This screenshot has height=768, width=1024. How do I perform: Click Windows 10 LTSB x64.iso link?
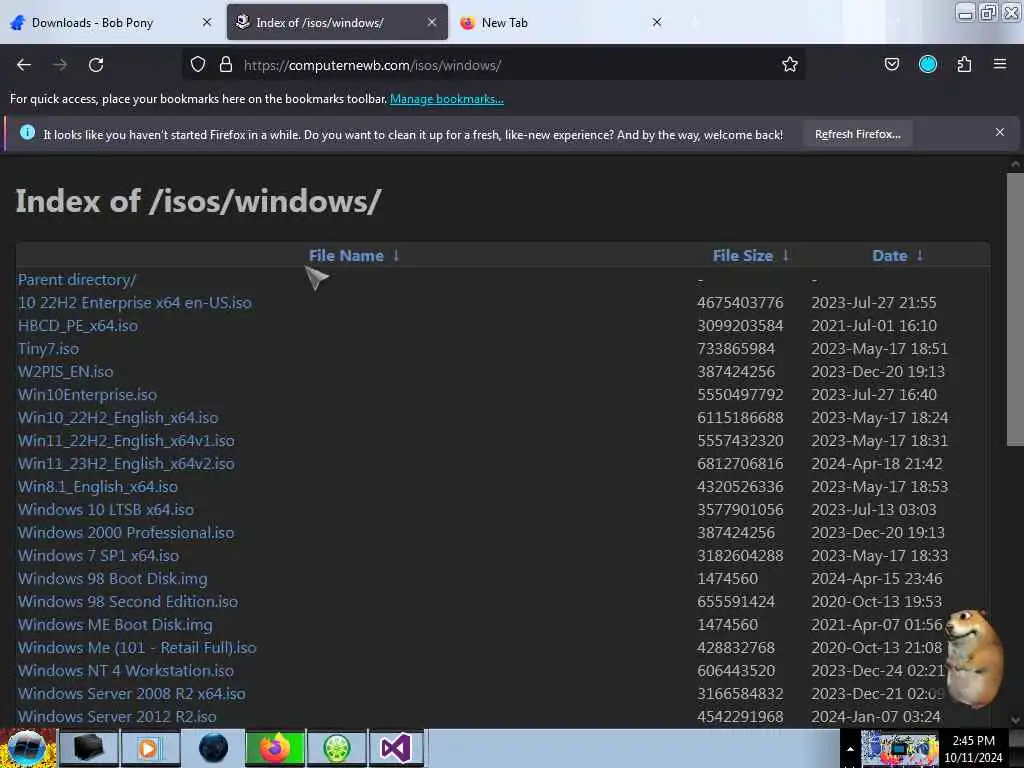click(x=106, y=509)
